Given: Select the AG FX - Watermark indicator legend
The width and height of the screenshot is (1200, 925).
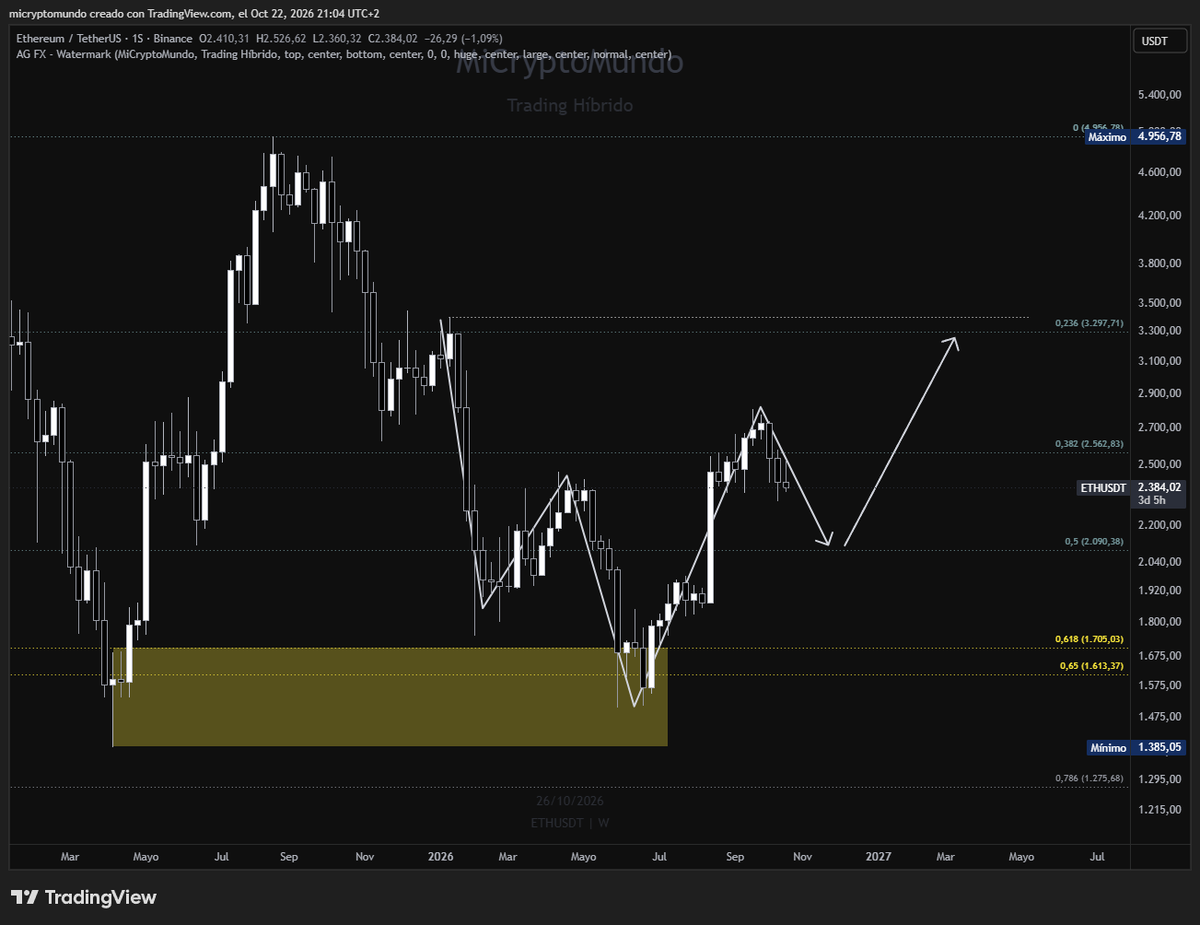Looking at the screenshot, I should pyautogui.click(x=343, y=54).
